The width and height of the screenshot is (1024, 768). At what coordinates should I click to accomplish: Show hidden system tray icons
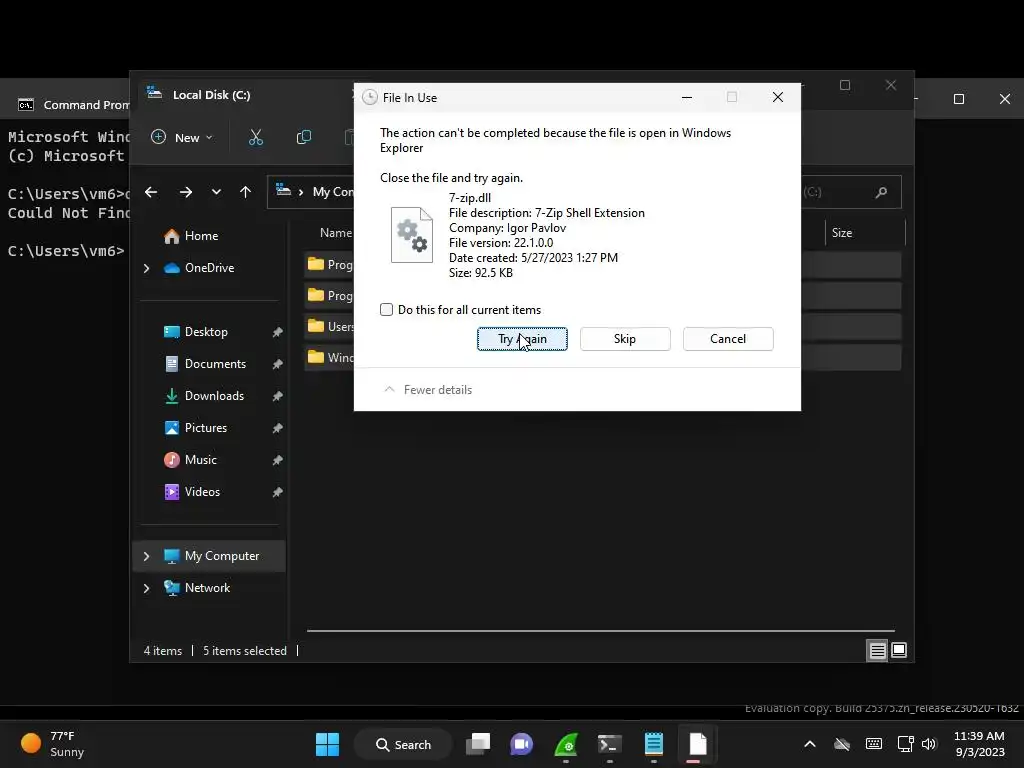(810, 744)
